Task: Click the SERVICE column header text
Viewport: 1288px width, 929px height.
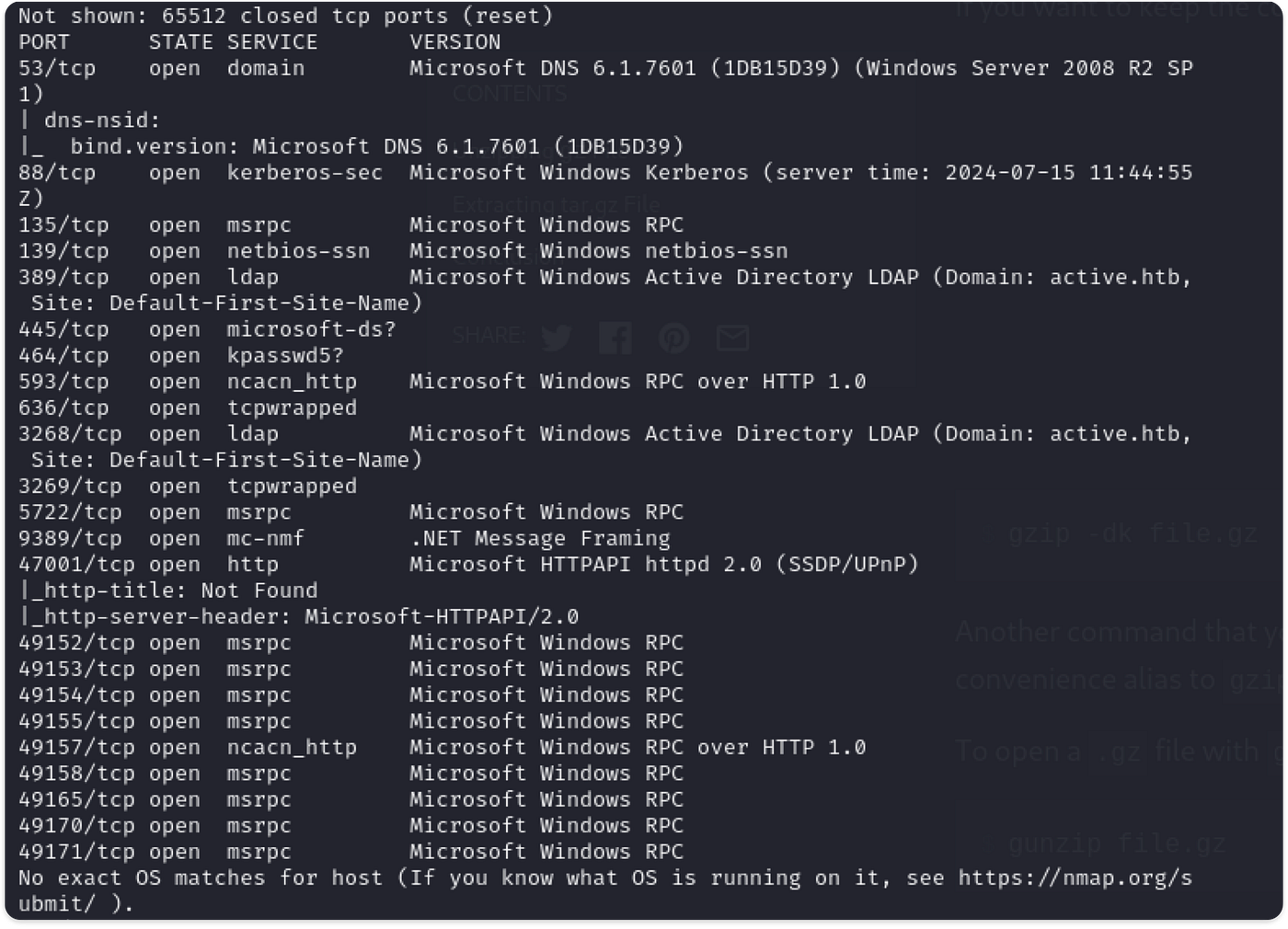Action: click(272, 42)
